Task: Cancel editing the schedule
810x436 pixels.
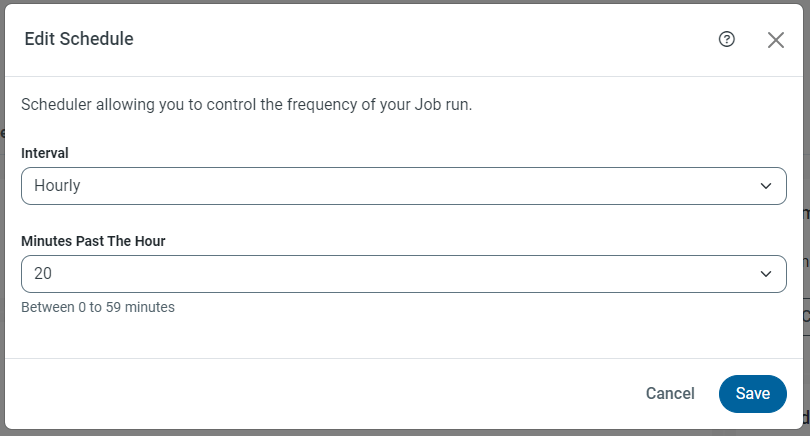Action: point(670,393)
